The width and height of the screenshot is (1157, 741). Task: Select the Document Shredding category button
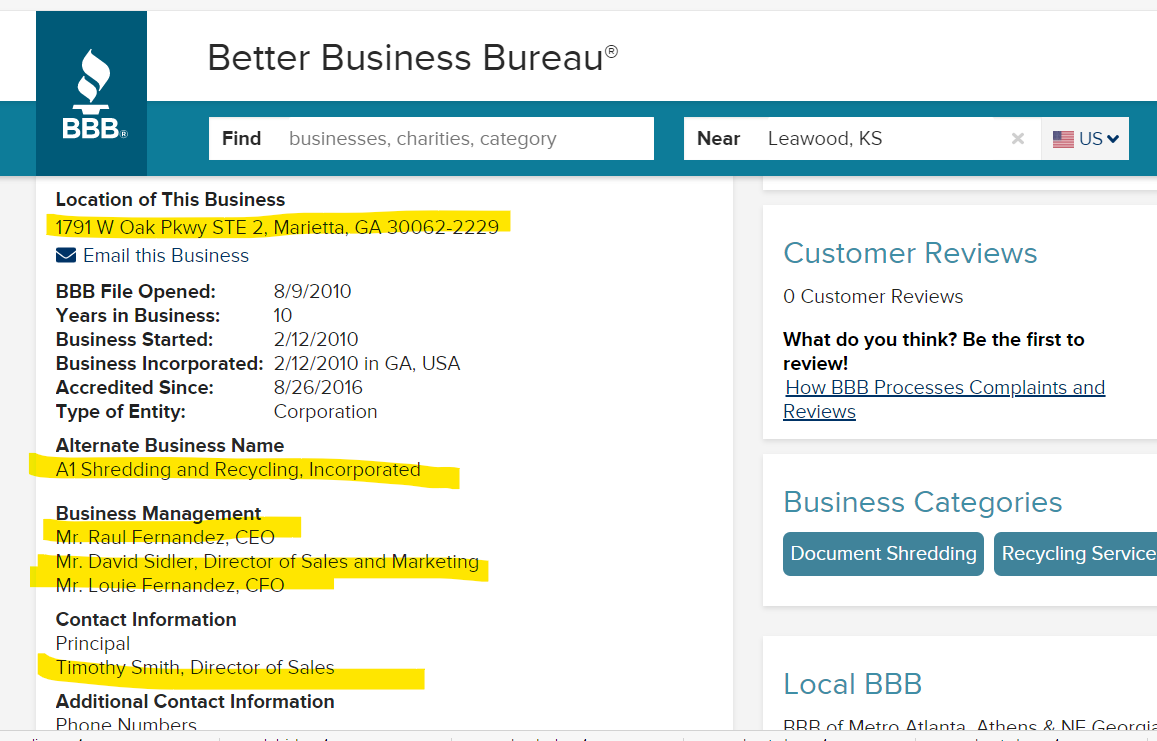[x=883, y=554]
